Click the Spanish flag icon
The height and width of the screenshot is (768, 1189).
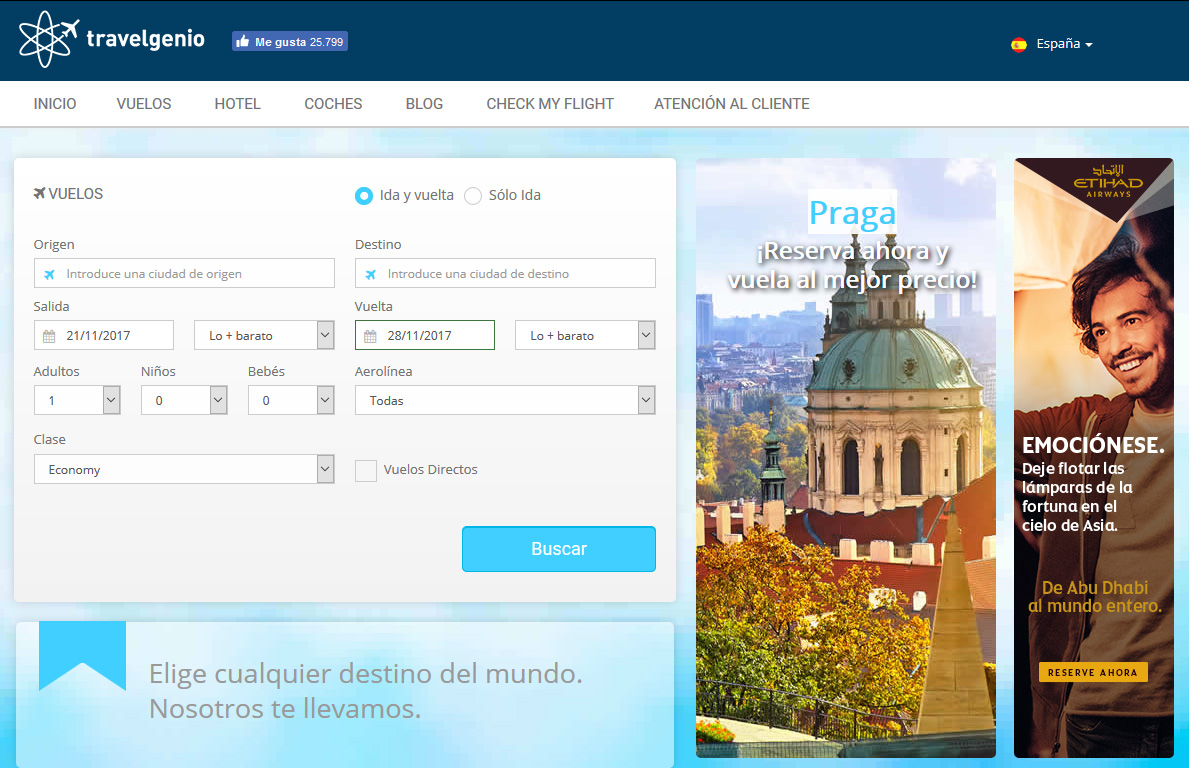click(x=1019, y=44)
